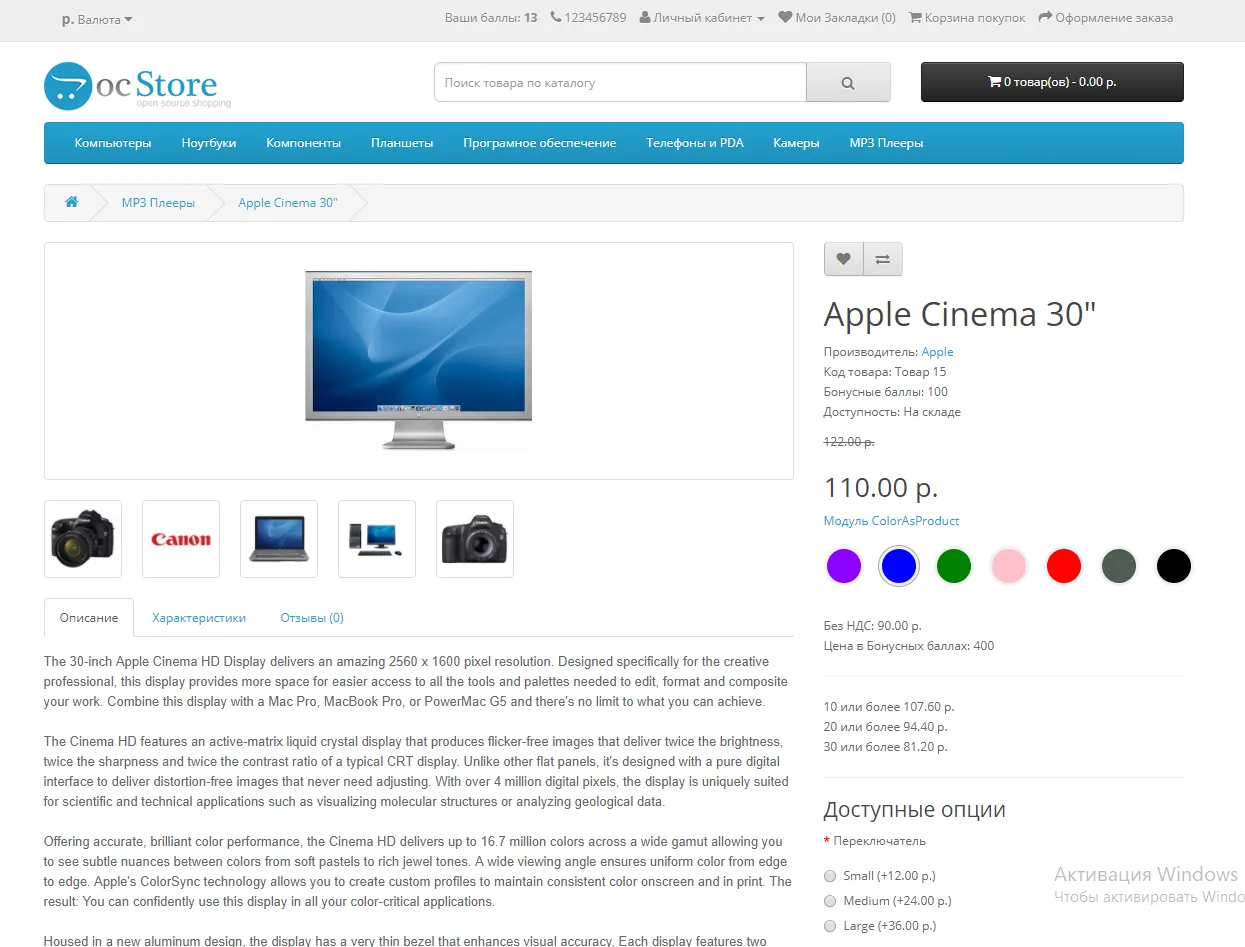This screenshot has height=947, width=1245.
Task: Click the Canon logo thumbnail
Action: pos(181,539)
